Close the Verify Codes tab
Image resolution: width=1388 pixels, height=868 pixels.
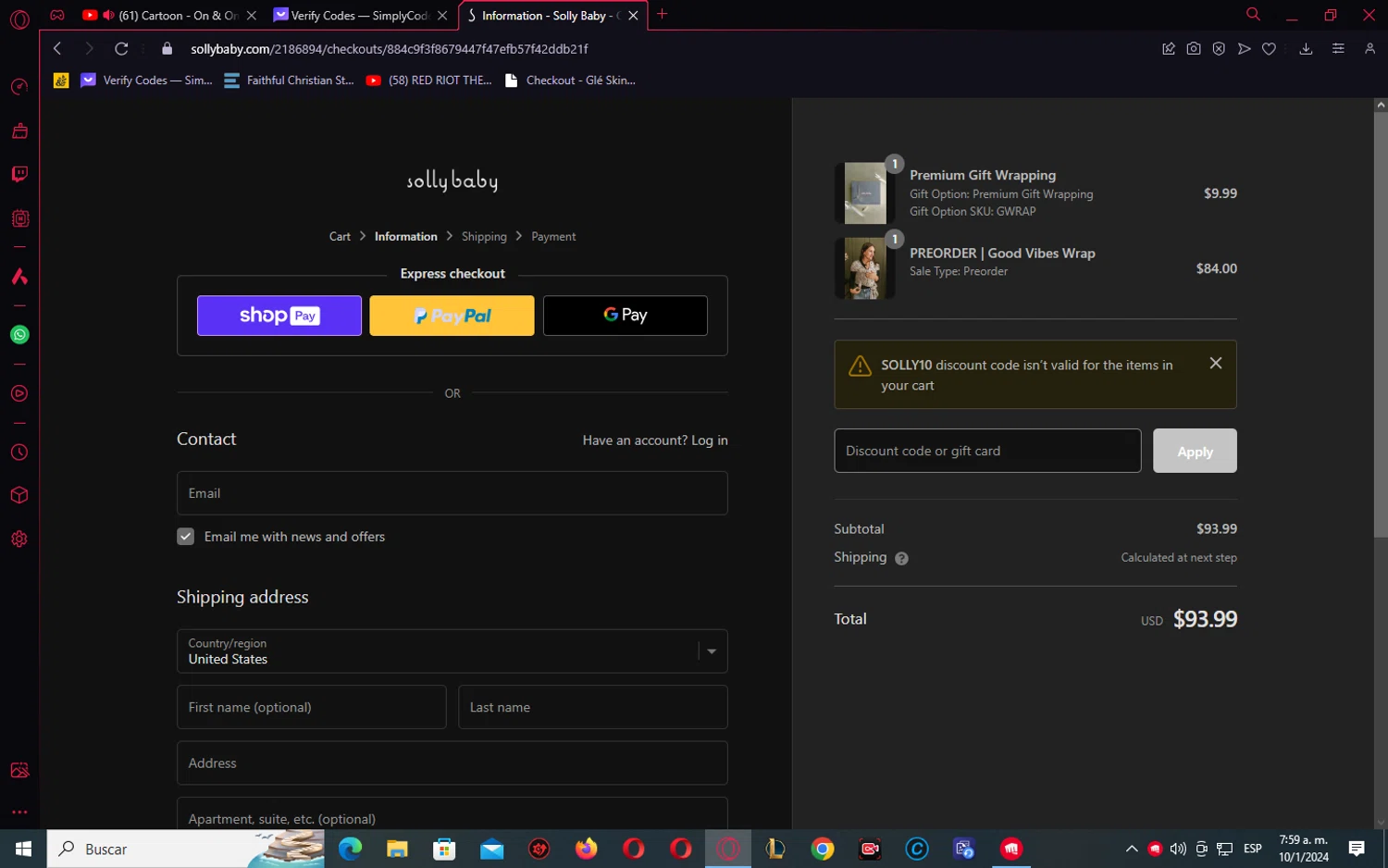(x=442, y=16)
